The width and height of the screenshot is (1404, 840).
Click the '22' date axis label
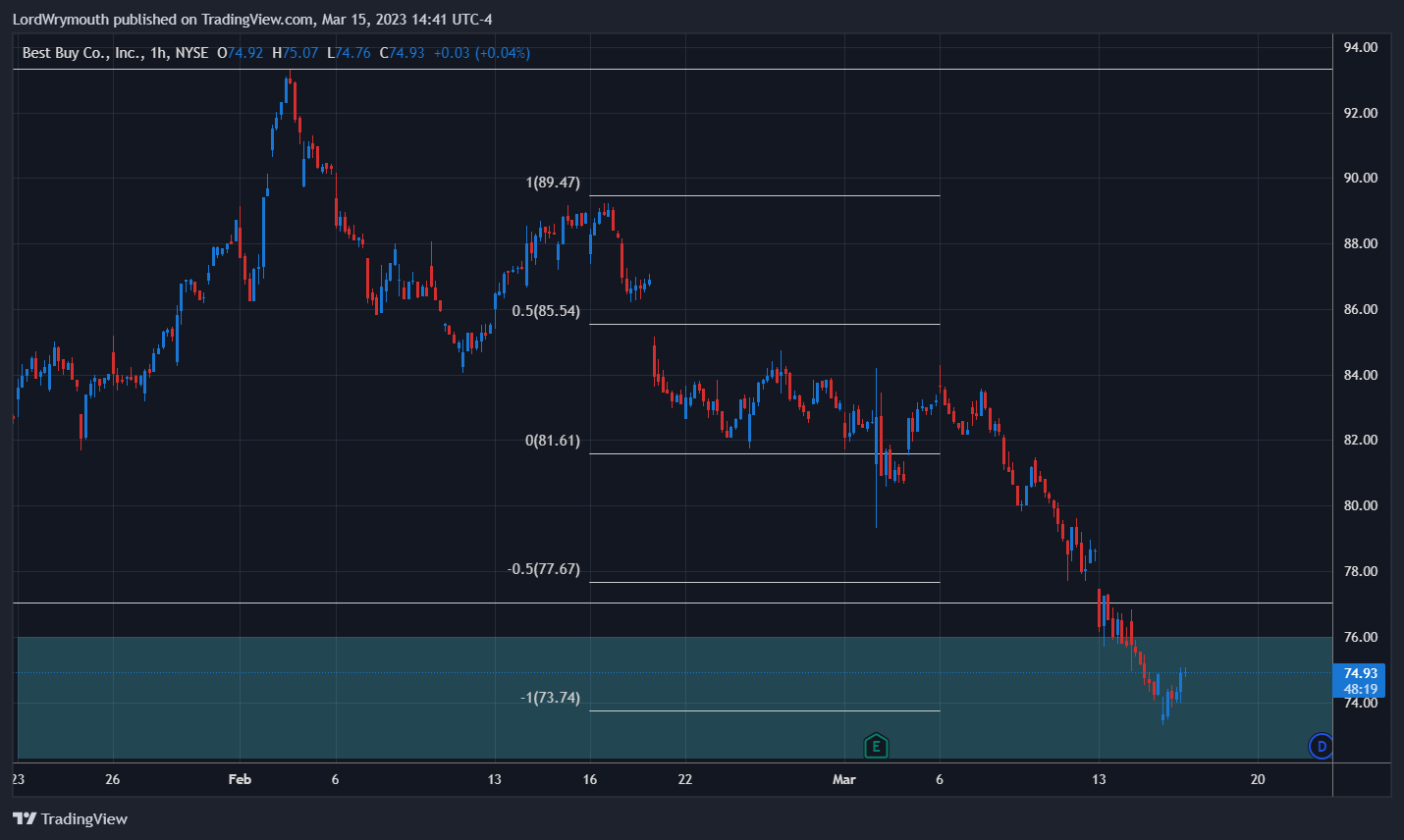[684, 779]
